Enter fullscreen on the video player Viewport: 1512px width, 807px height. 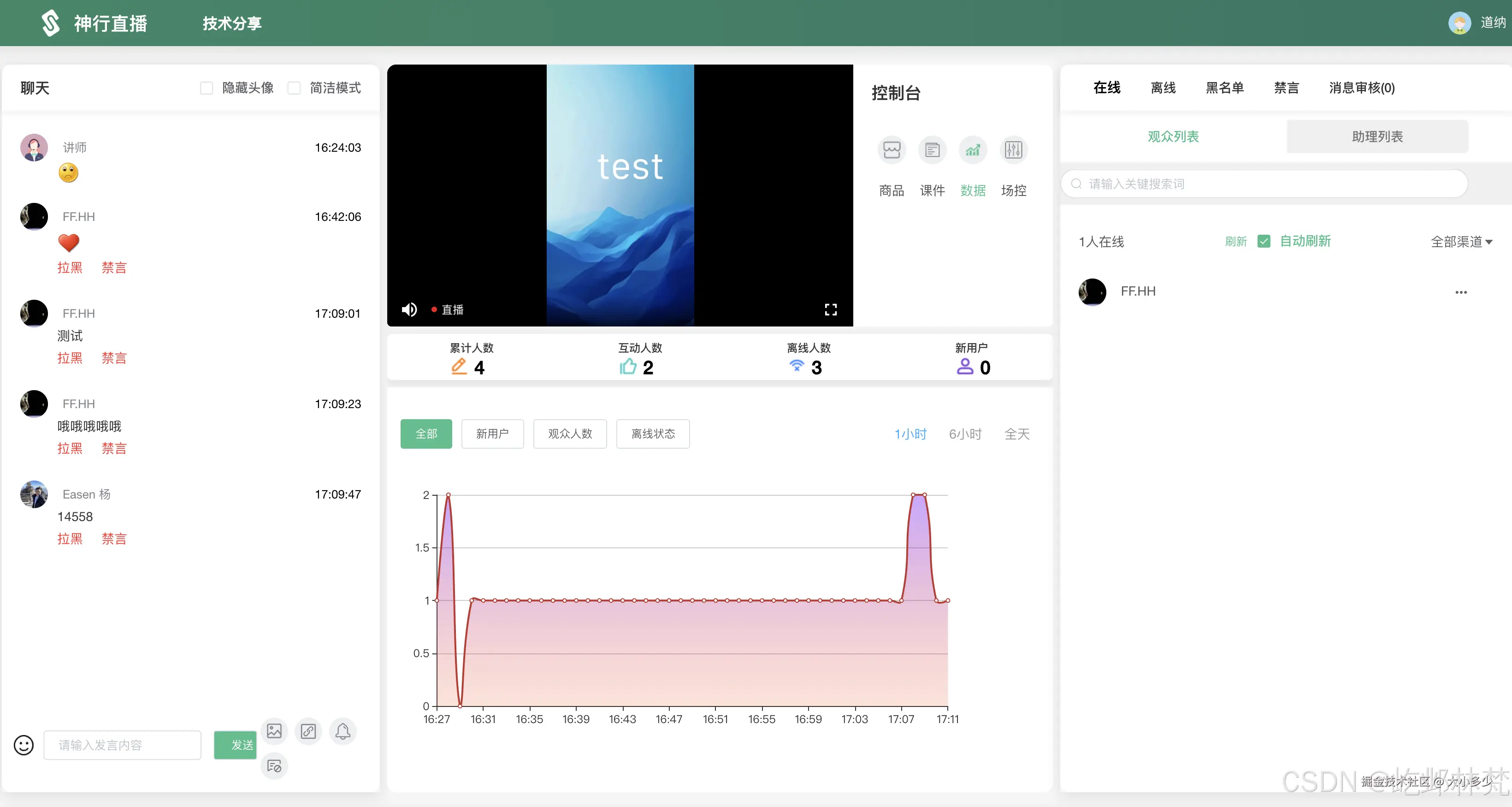point(831,309)
